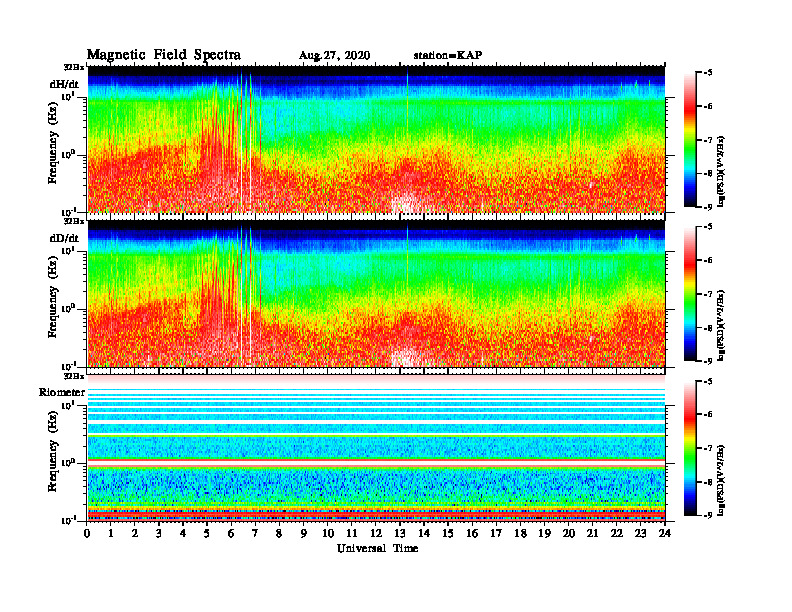
Task: Click hour tick label "7" on time axis
Action: [255, 533]
